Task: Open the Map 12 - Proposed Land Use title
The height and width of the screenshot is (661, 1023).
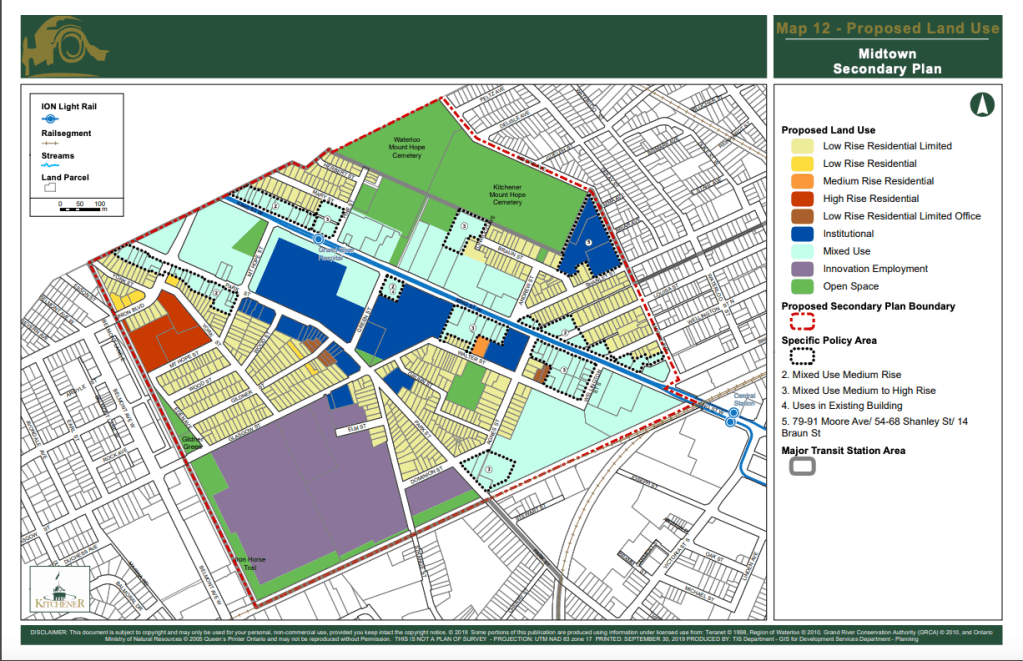Action: click(886, 28)
